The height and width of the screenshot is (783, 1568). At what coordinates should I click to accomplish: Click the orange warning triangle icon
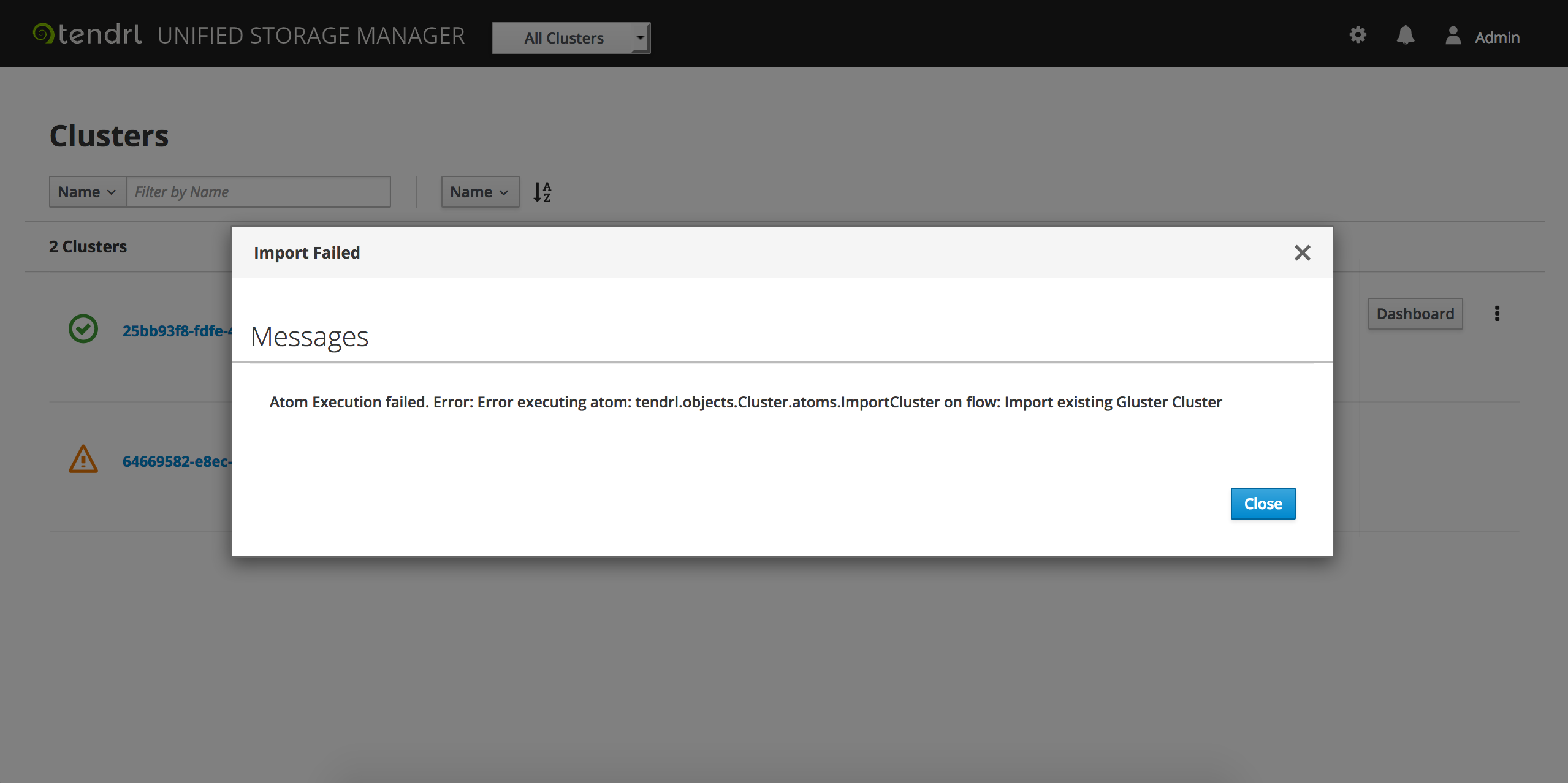[x=83, y=460]
